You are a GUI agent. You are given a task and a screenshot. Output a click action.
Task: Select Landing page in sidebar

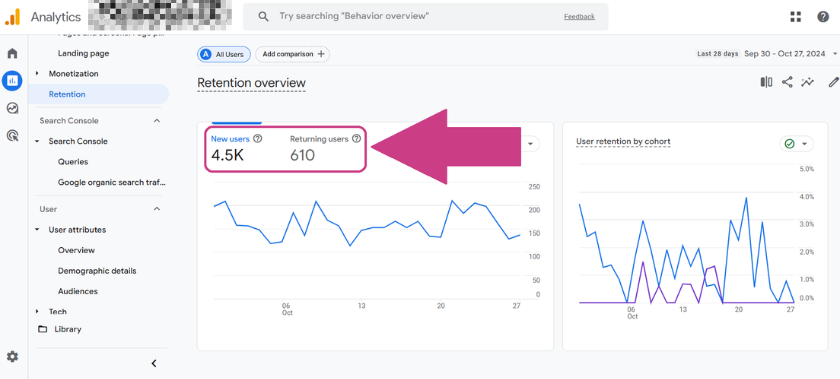click(84, 53)
